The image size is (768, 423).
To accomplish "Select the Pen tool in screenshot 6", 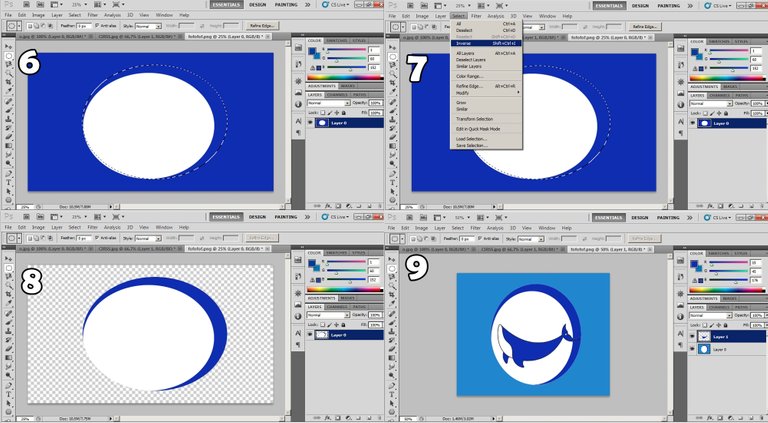I will [9, 174].
